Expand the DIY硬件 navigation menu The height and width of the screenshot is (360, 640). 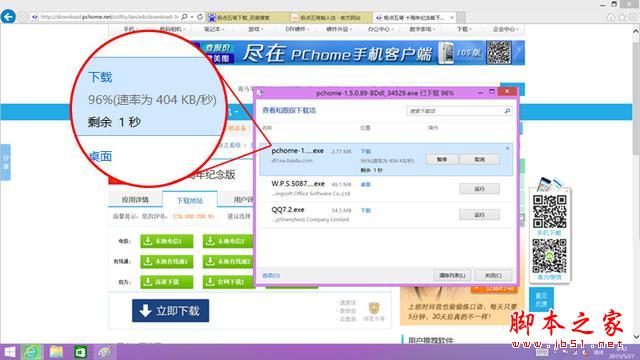coord(297,29)
